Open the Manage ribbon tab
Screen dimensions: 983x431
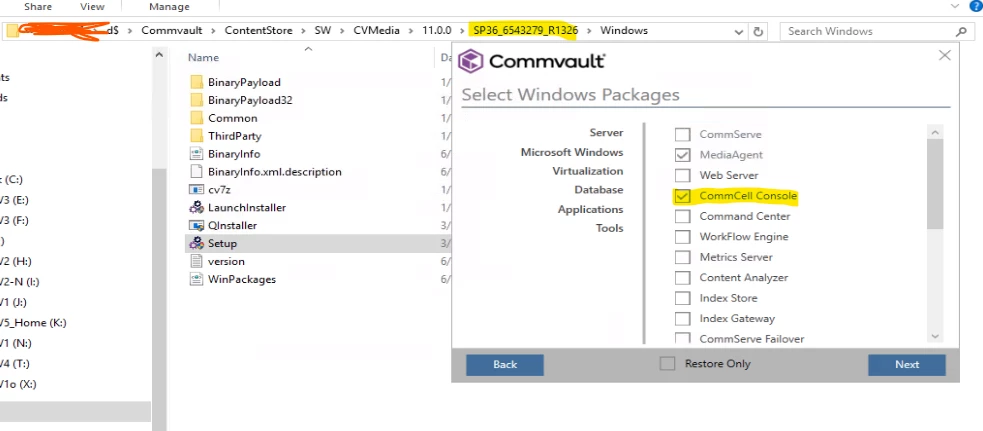click(x=169, y=7)
